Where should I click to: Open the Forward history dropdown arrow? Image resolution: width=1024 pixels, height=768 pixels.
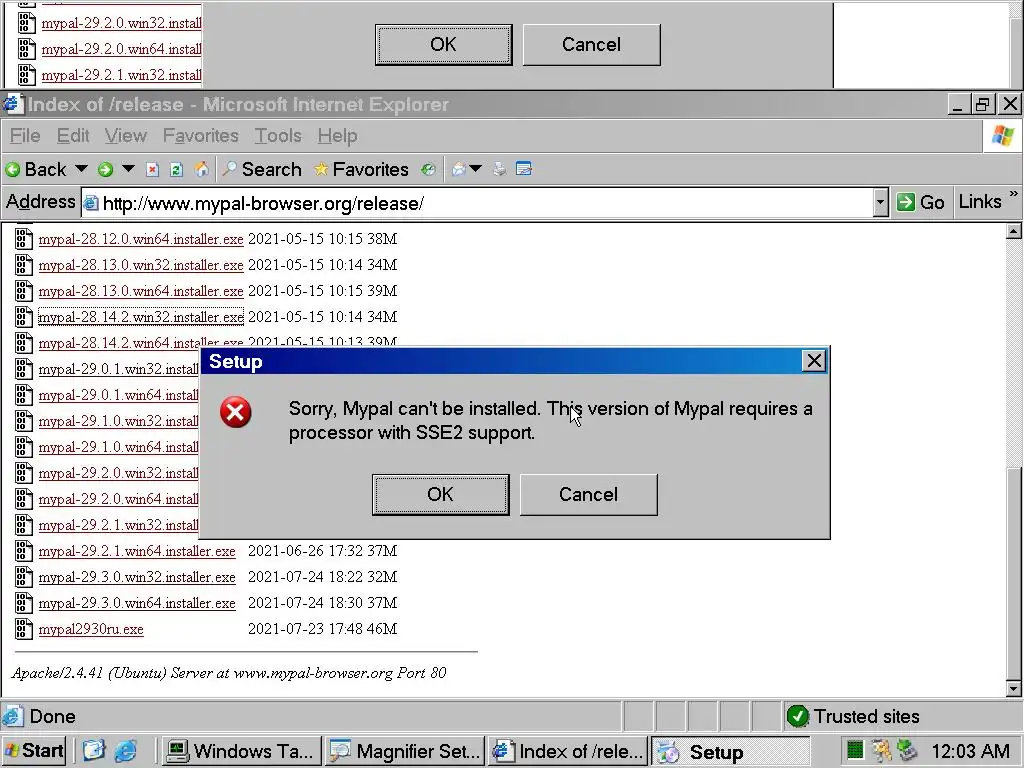[x=129, y=168]
